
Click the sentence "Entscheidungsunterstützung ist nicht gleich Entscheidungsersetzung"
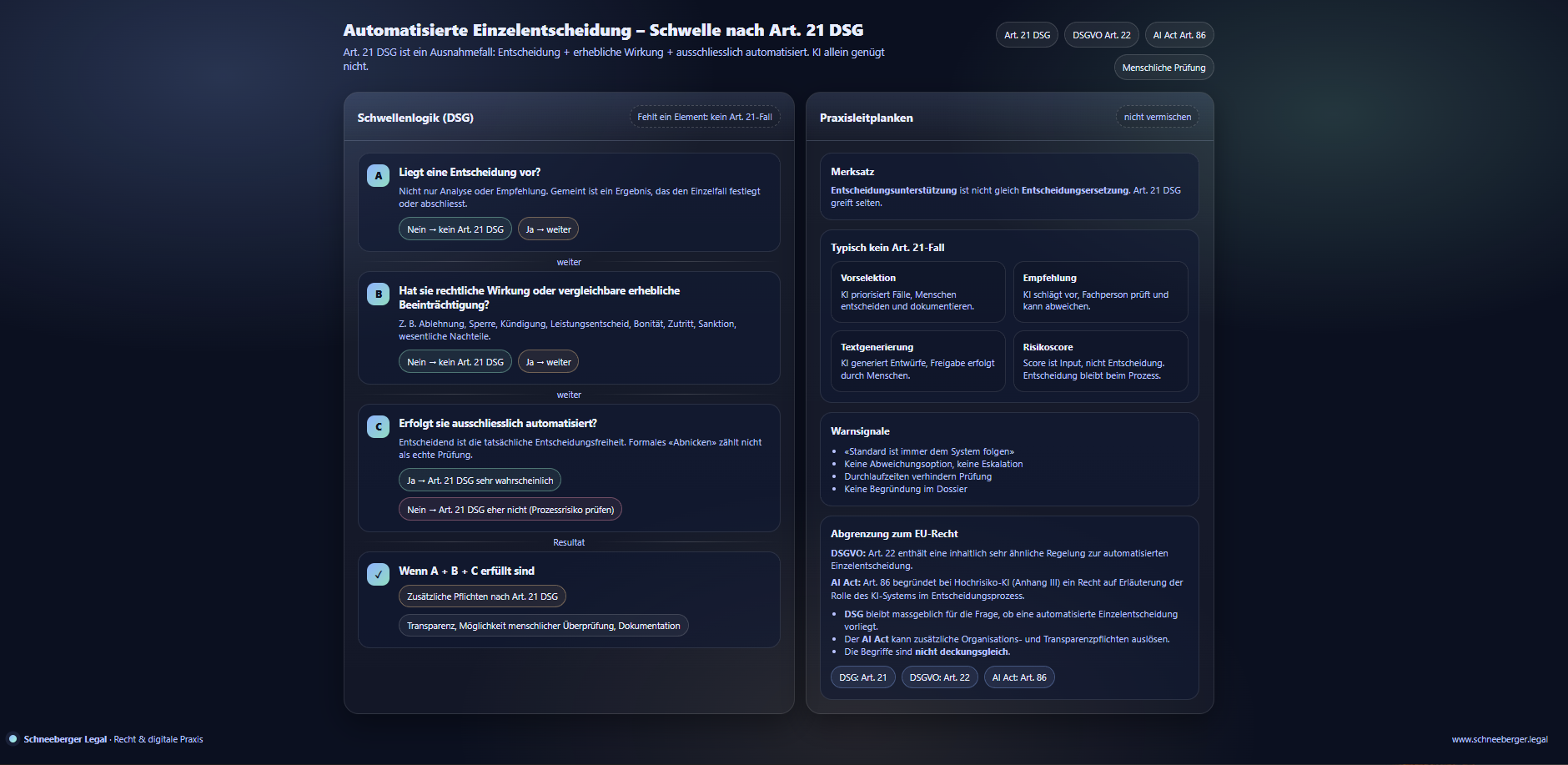point(980,190)
